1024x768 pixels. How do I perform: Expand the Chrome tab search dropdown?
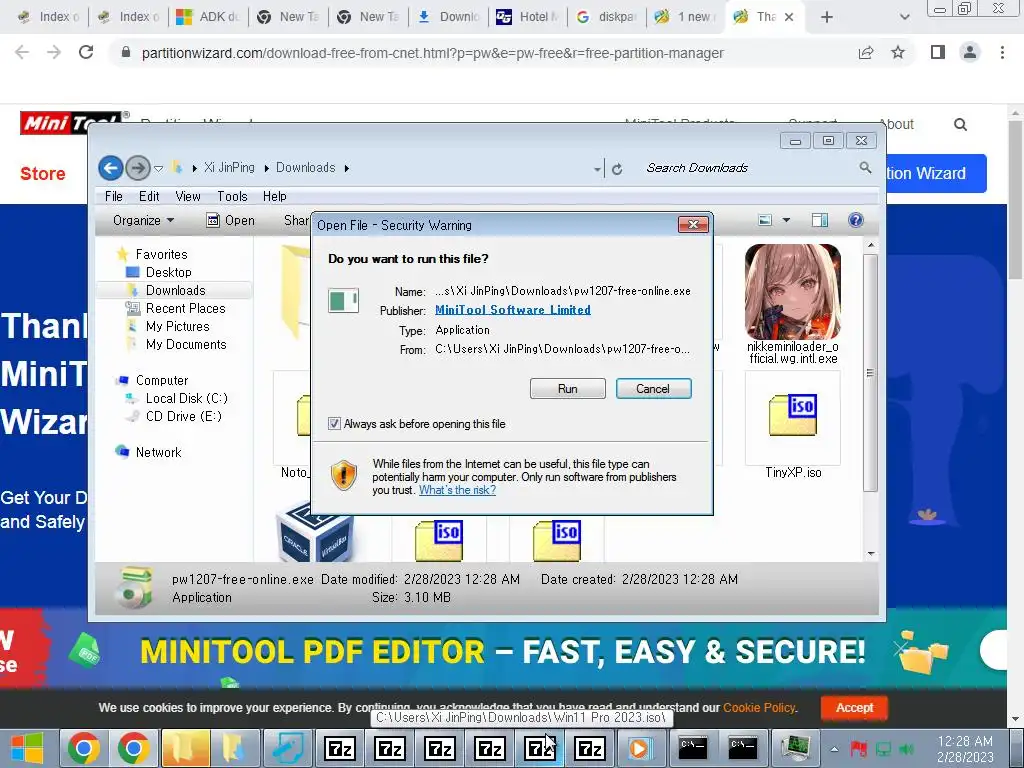click(904, 17)
